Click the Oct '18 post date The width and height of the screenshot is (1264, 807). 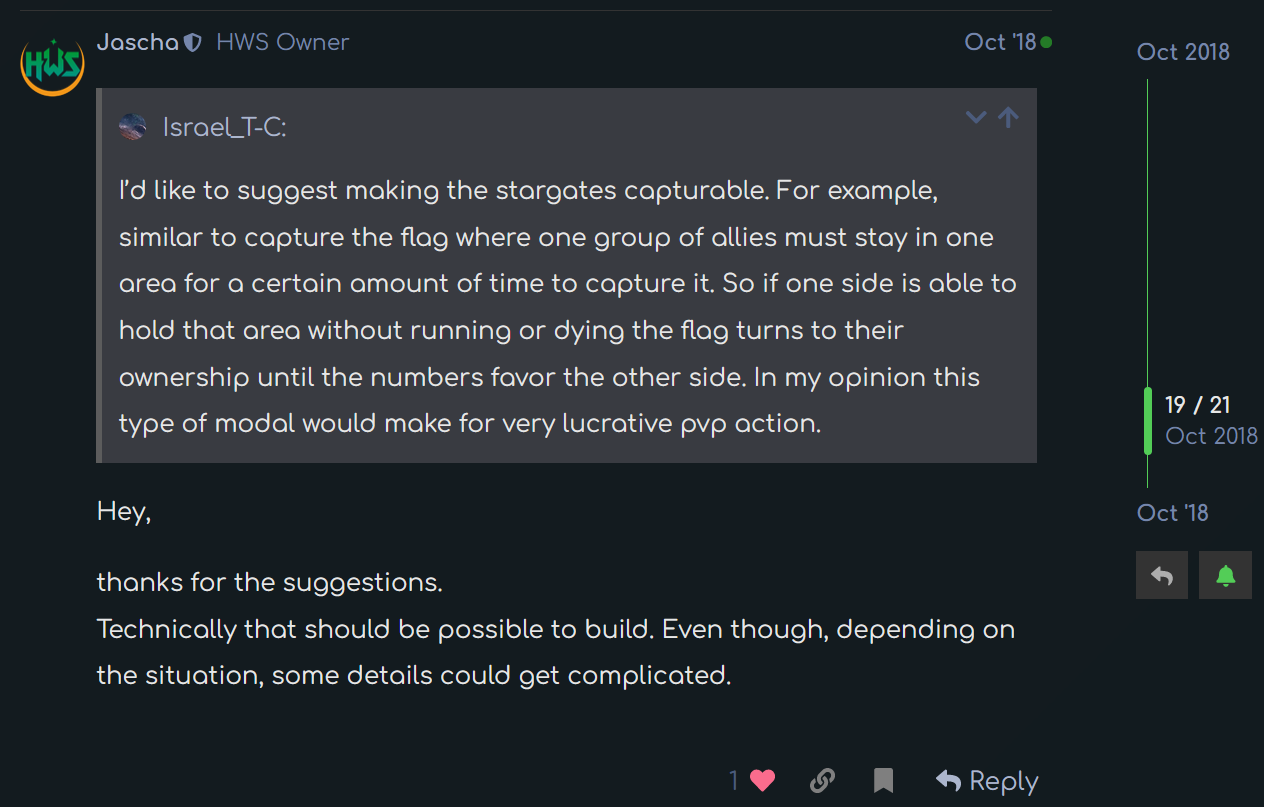coord(1000,42)
